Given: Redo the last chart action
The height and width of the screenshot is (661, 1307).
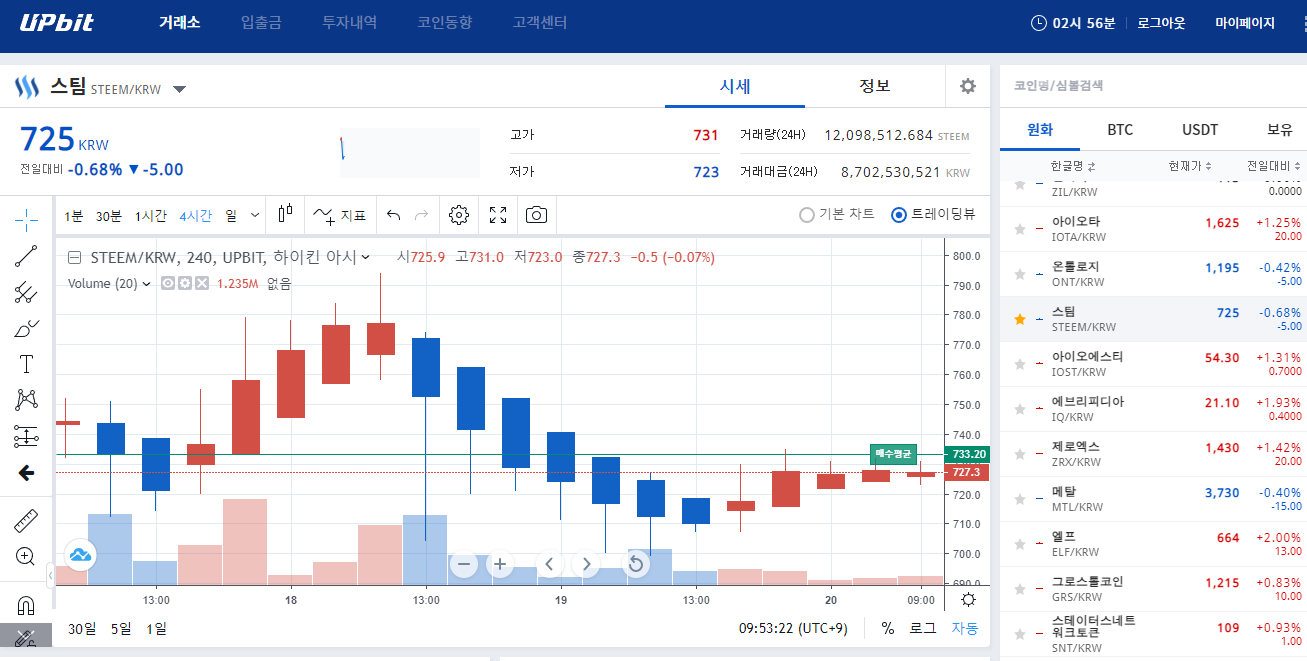Looking at the screenshot, I should 421,215.
